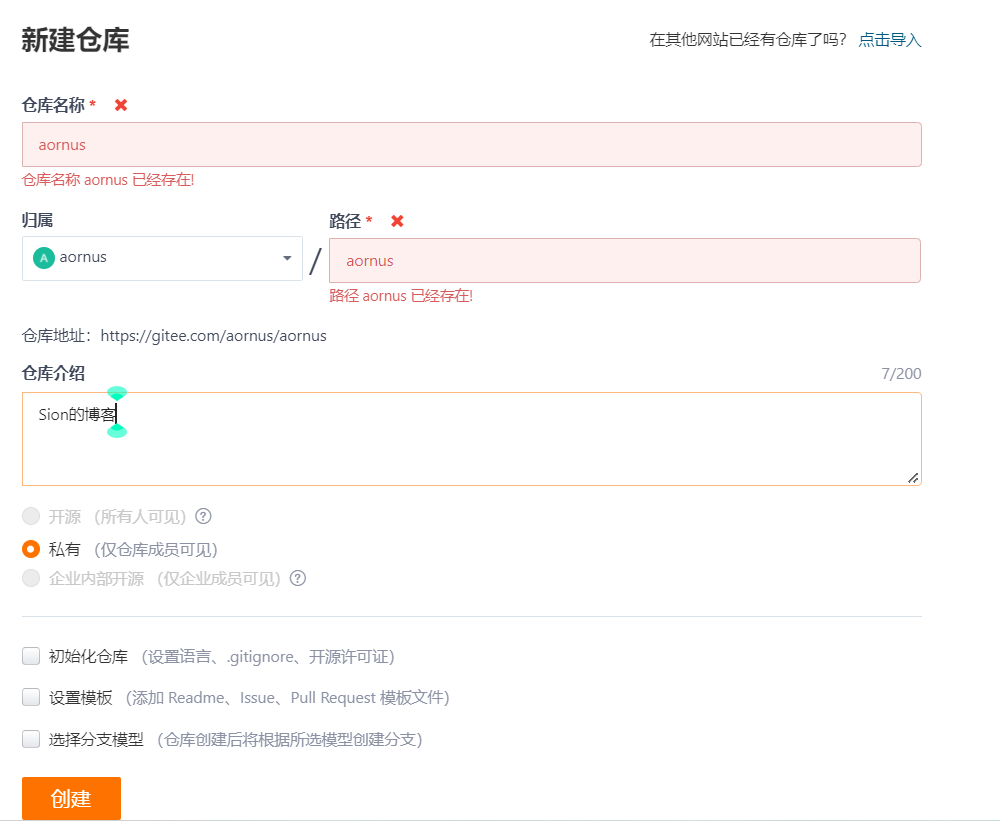The height and width of the screenshot is (821, 1000).
Task: Select the 私有 visibility option
Action: pyautogui.click(x=30, y=548)
